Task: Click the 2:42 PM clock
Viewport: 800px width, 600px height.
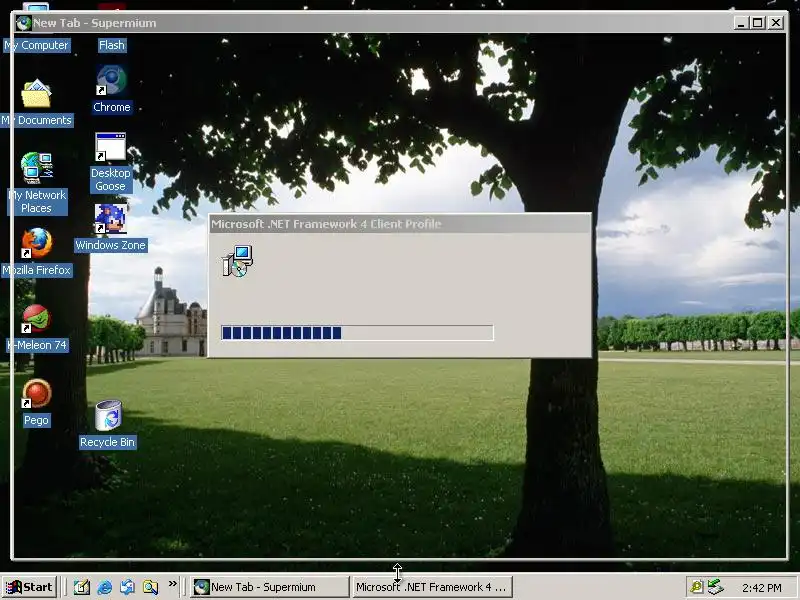Action: click(x=762, y=588)
